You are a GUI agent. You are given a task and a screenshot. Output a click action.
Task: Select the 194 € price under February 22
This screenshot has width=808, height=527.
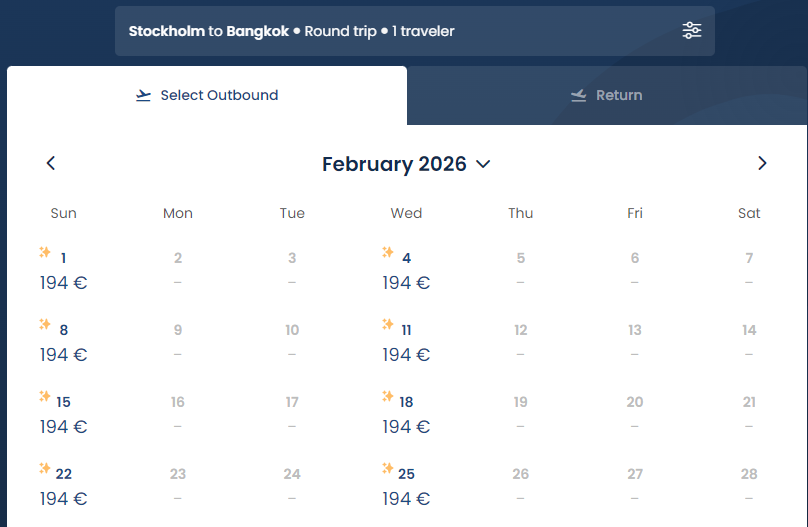63,499
